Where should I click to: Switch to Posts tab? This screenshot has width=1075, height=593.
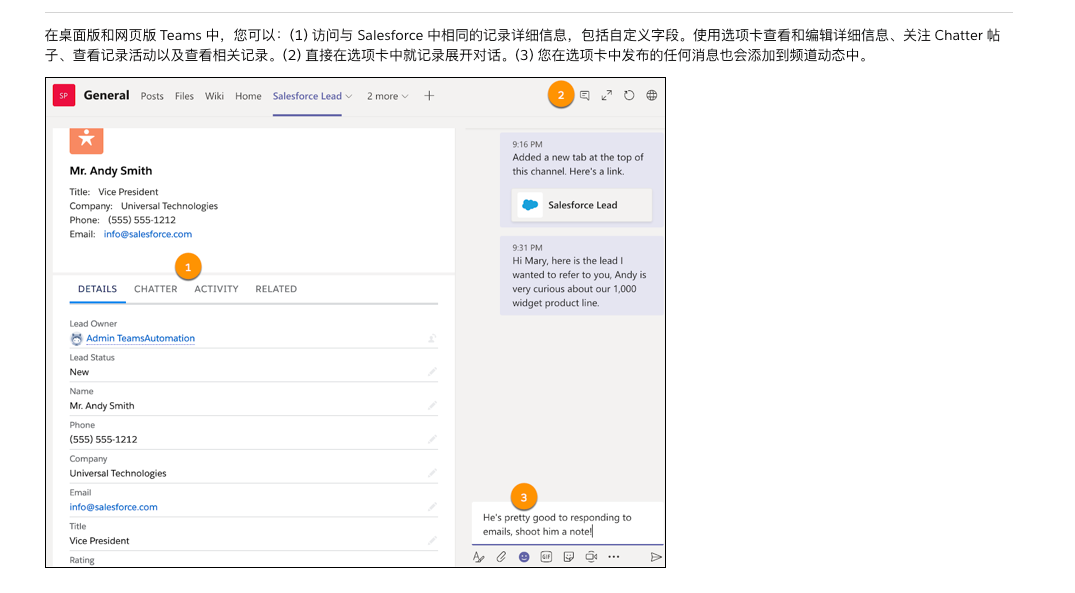tap(152, 96)
